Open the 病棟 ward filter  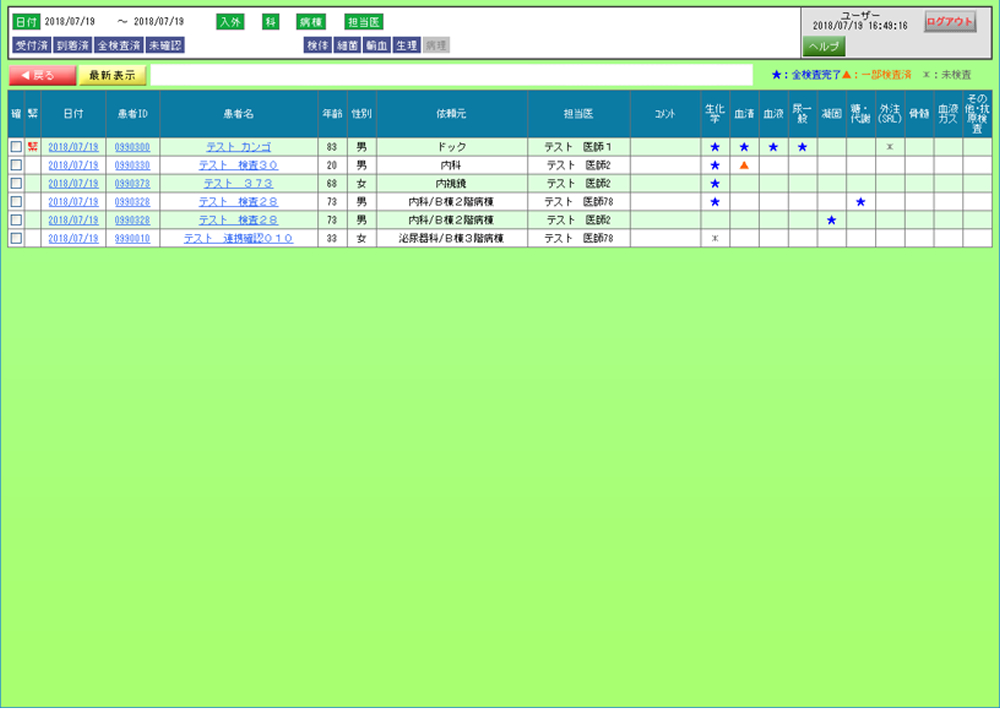click(311, 22)
